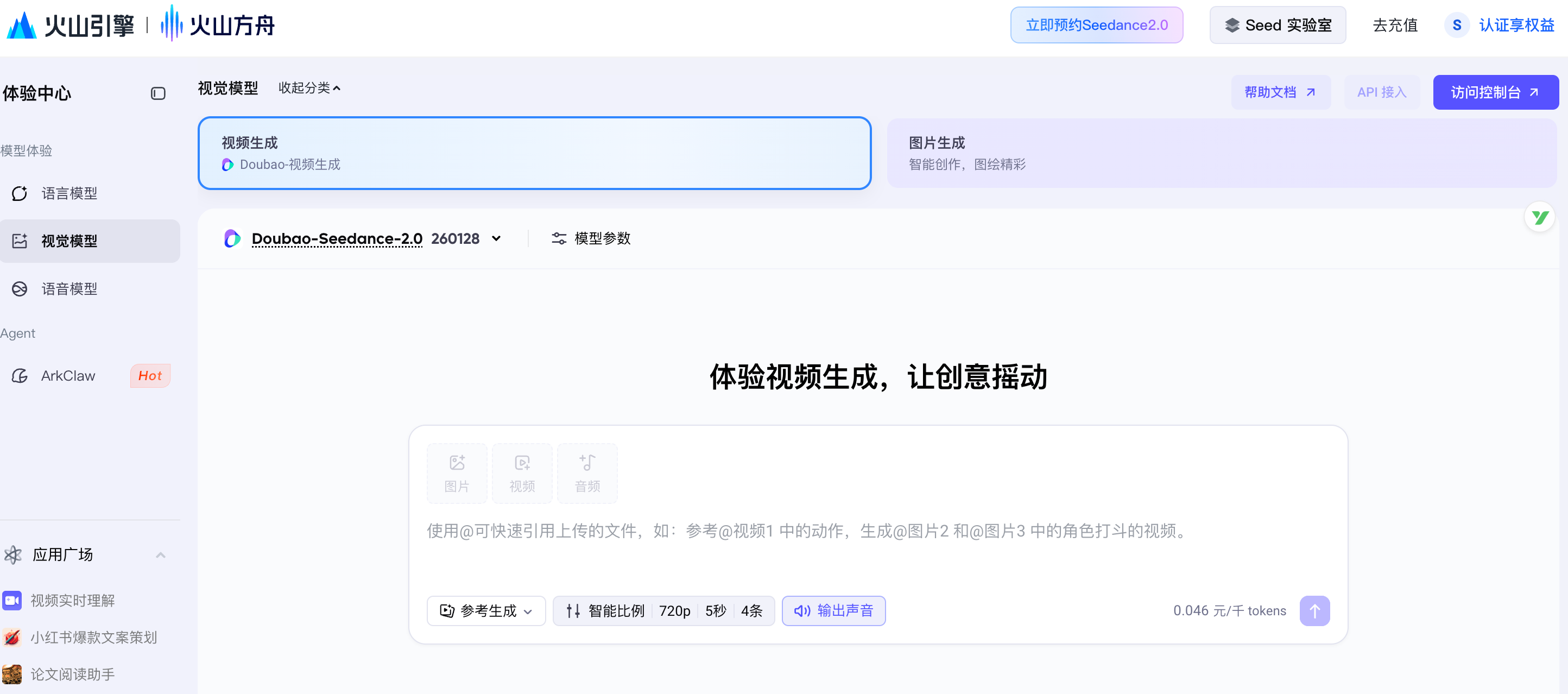The height and width of the screenshot is (694, 1568).
Task: Click the green floating assistant icon
Action: pos(1539,217)
